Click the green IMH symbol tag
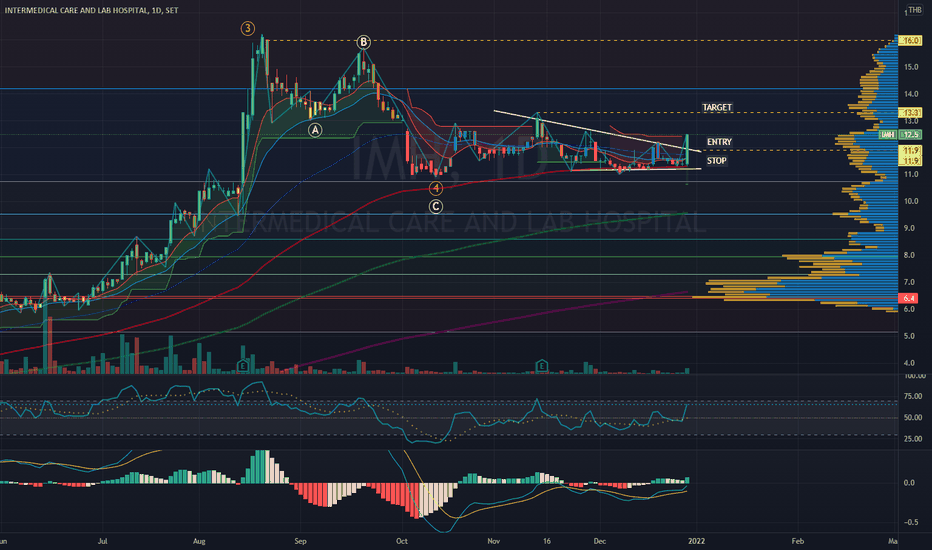This screenshot has width=932, height=550. [888, 135]
